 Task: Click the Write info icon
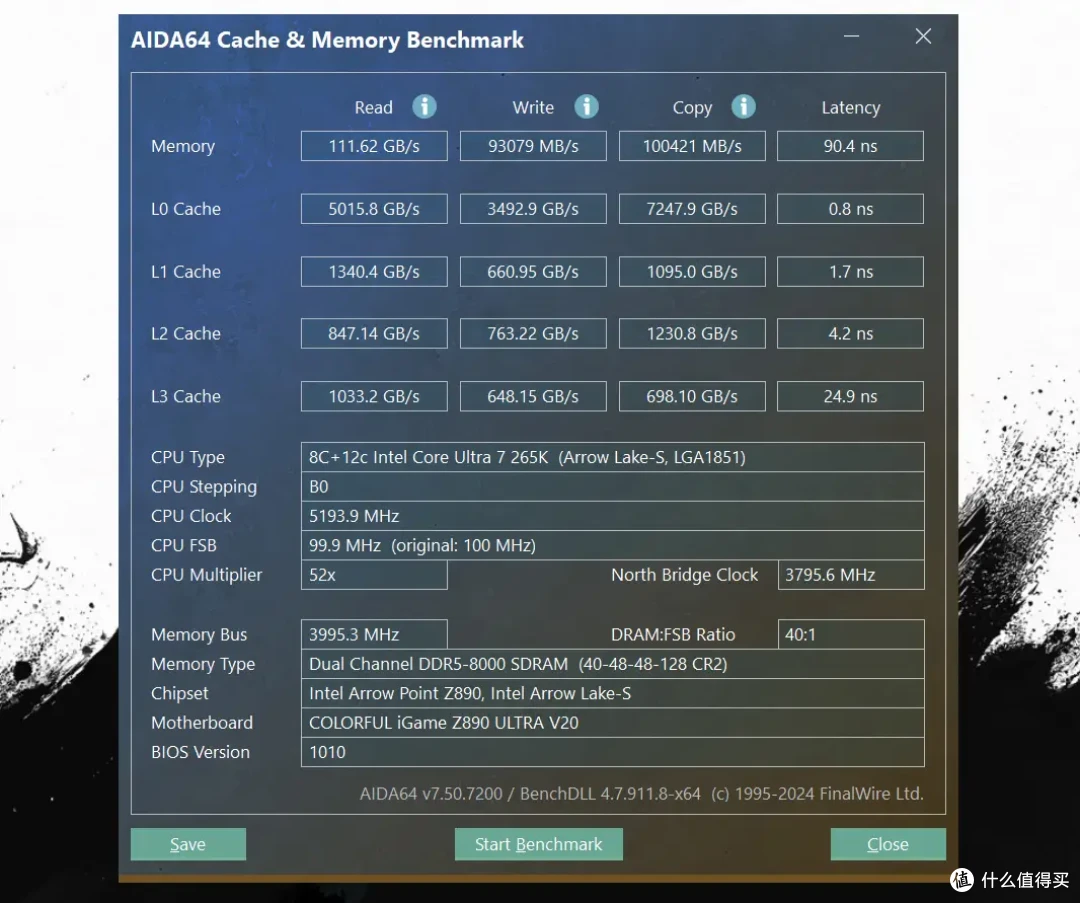(x=586, y=107)
